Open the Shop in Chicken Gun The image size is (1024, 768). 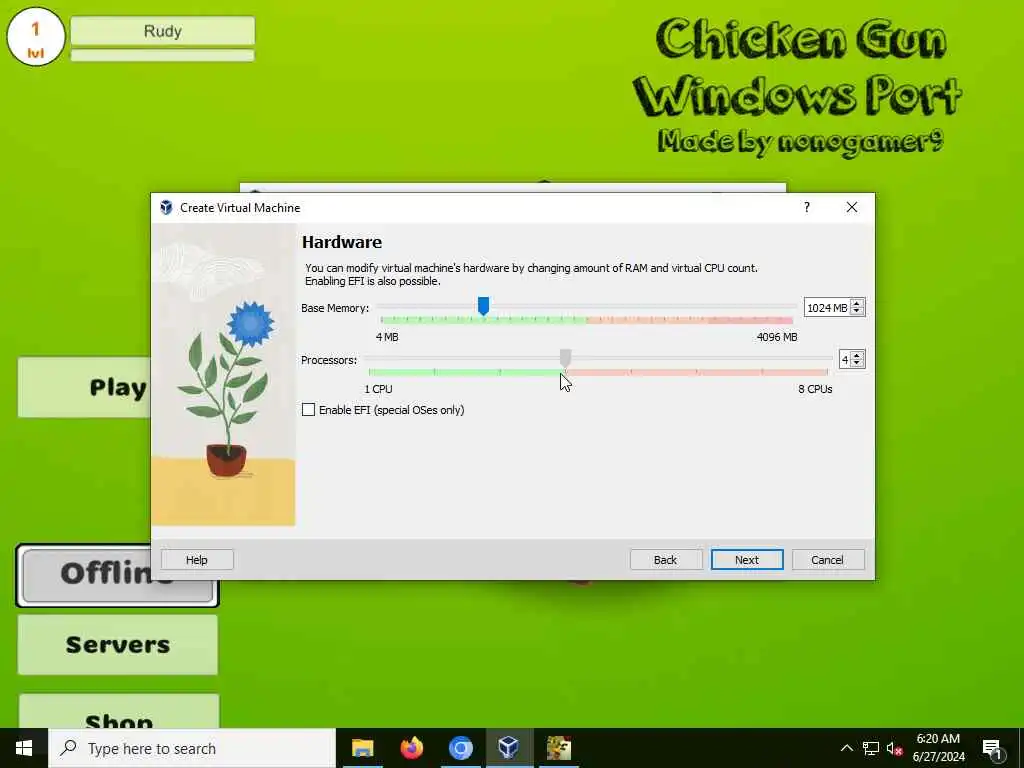(118, 712)
